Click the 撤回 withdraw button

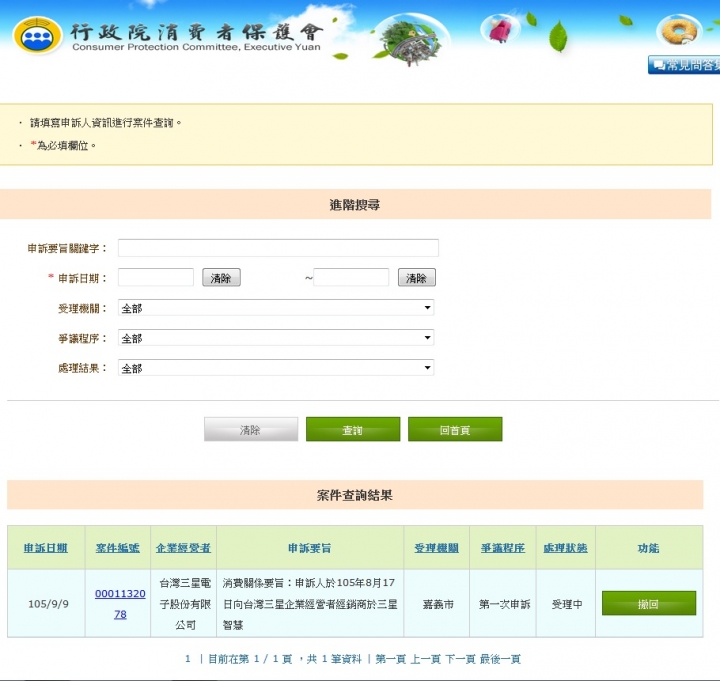click(649, 603)
